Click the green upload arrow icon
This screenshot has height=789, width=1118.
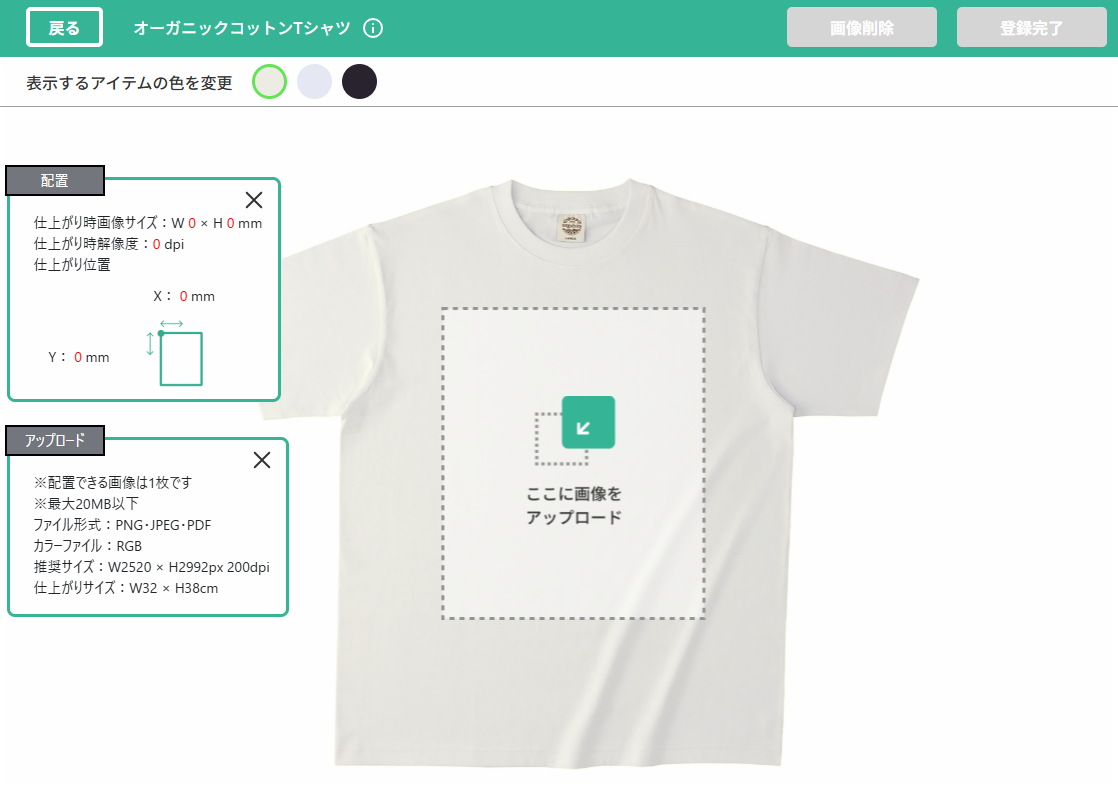[x=587, y=423]
